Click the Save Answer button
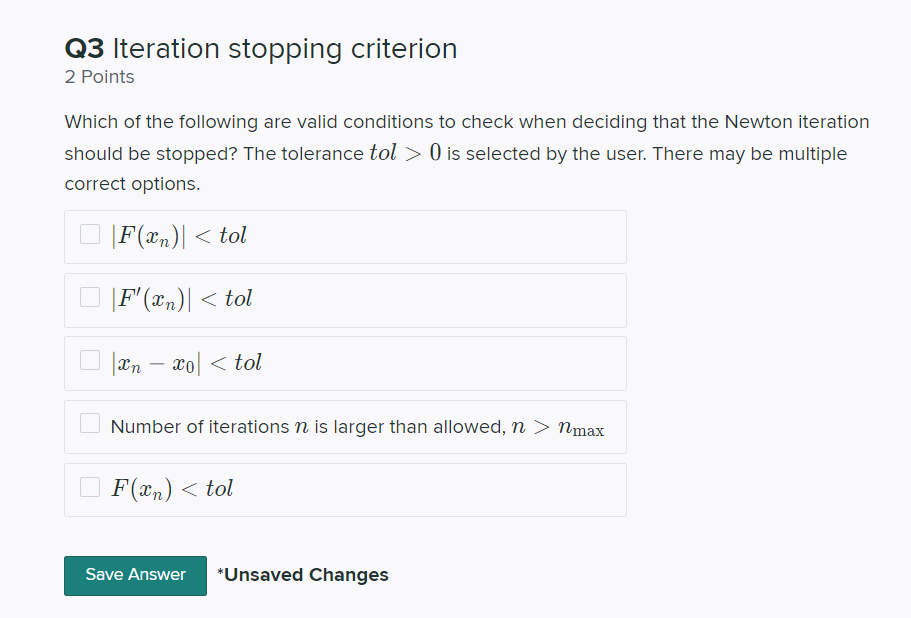The height and width of the screenshot is (618, 911). [135, 575]
